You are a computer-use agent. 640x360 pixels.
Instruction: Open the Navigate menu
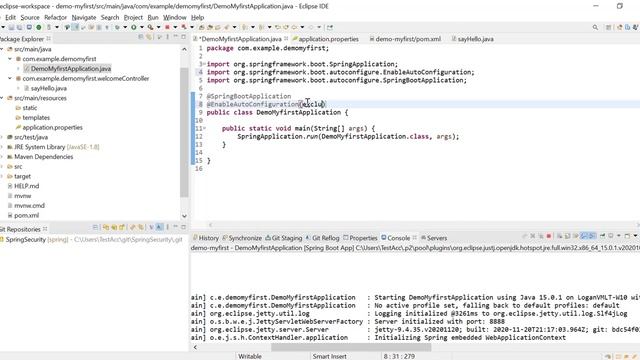click(84, 18)
